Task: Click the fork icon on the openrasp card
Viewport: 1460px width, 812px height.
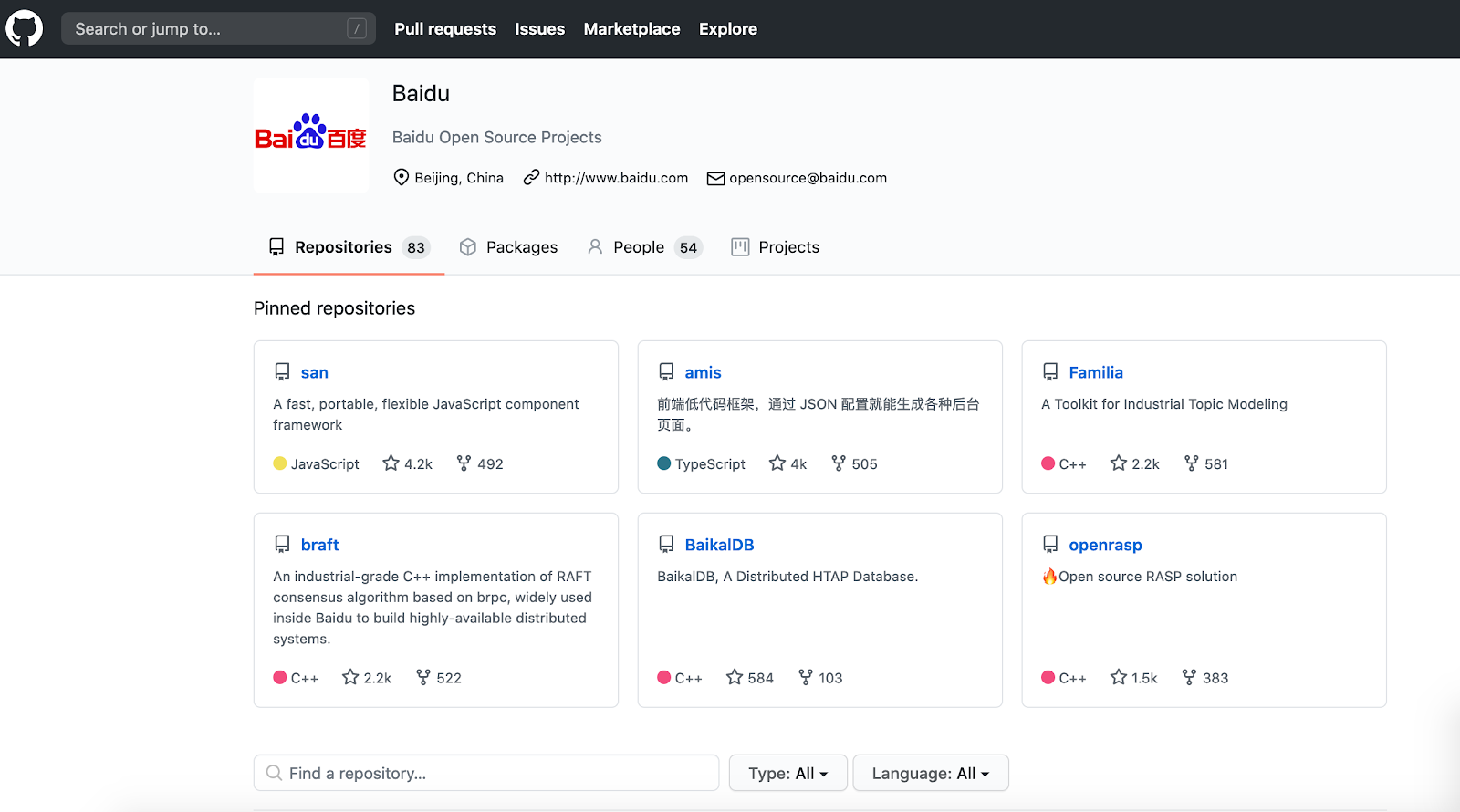Action: pyautogui.click(x=1189, y=677)
